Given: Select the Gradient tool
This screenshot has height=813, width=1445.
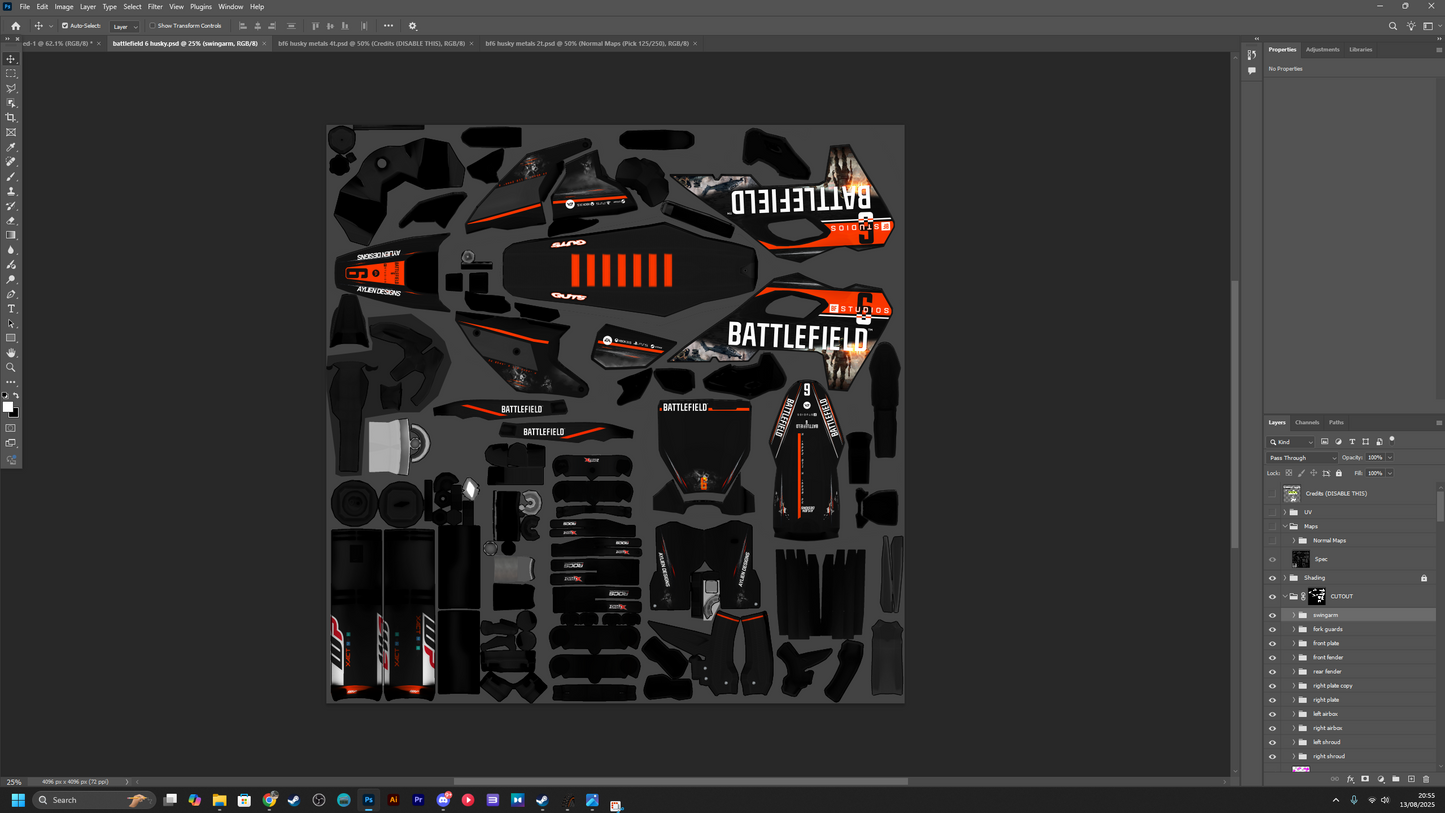Looking at the screenshot, I should tap(11, 235).
